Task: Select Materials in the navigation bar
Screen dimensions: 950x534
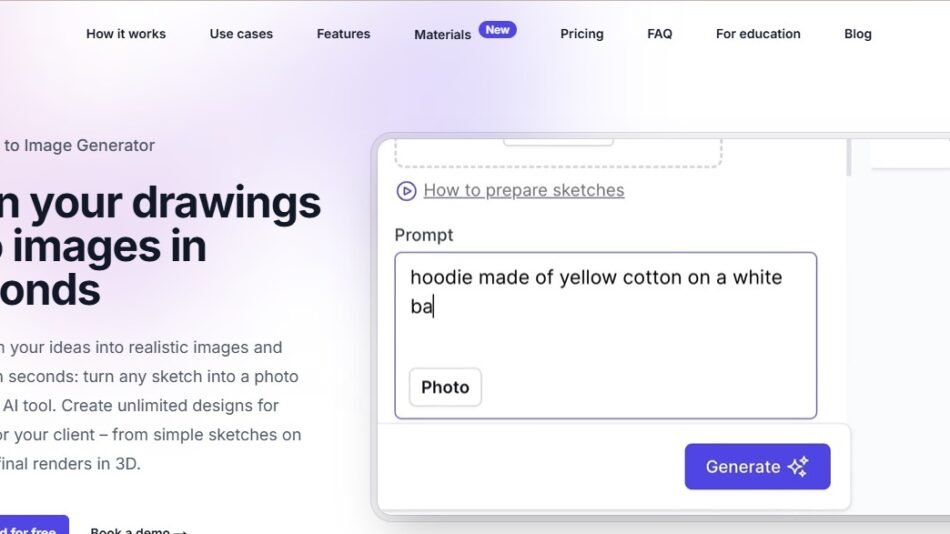Action: pos(442,35)
